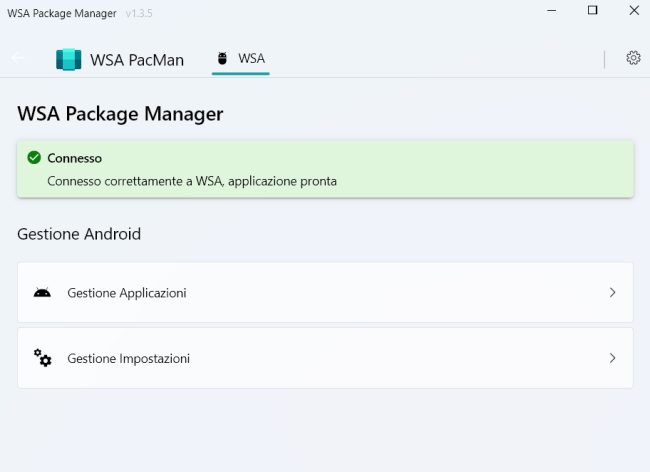This screenshot has height=472, width=650.
Task: Click the Android robot icon beside Gestione Applicazioni
Action: click(x=42, y=293)
